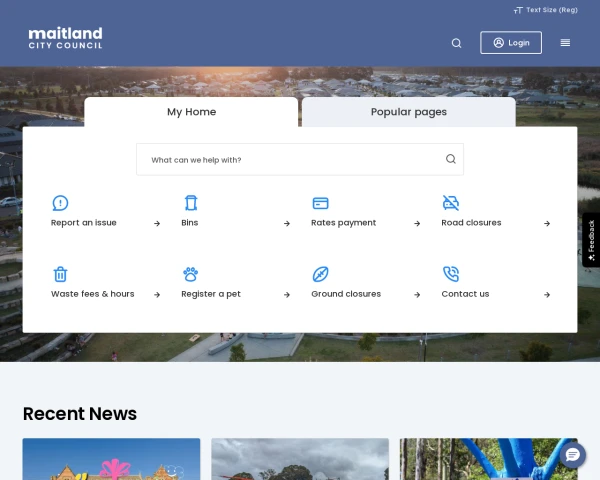Open the header search magnifier icon

[x=456, y=43]
